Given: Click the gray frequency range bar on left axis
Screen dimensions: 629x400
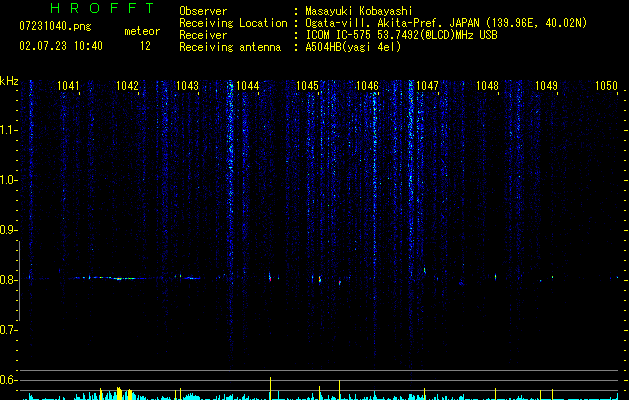Looking at the screenshot, I should pyautogui.click(x=19, y=281).
